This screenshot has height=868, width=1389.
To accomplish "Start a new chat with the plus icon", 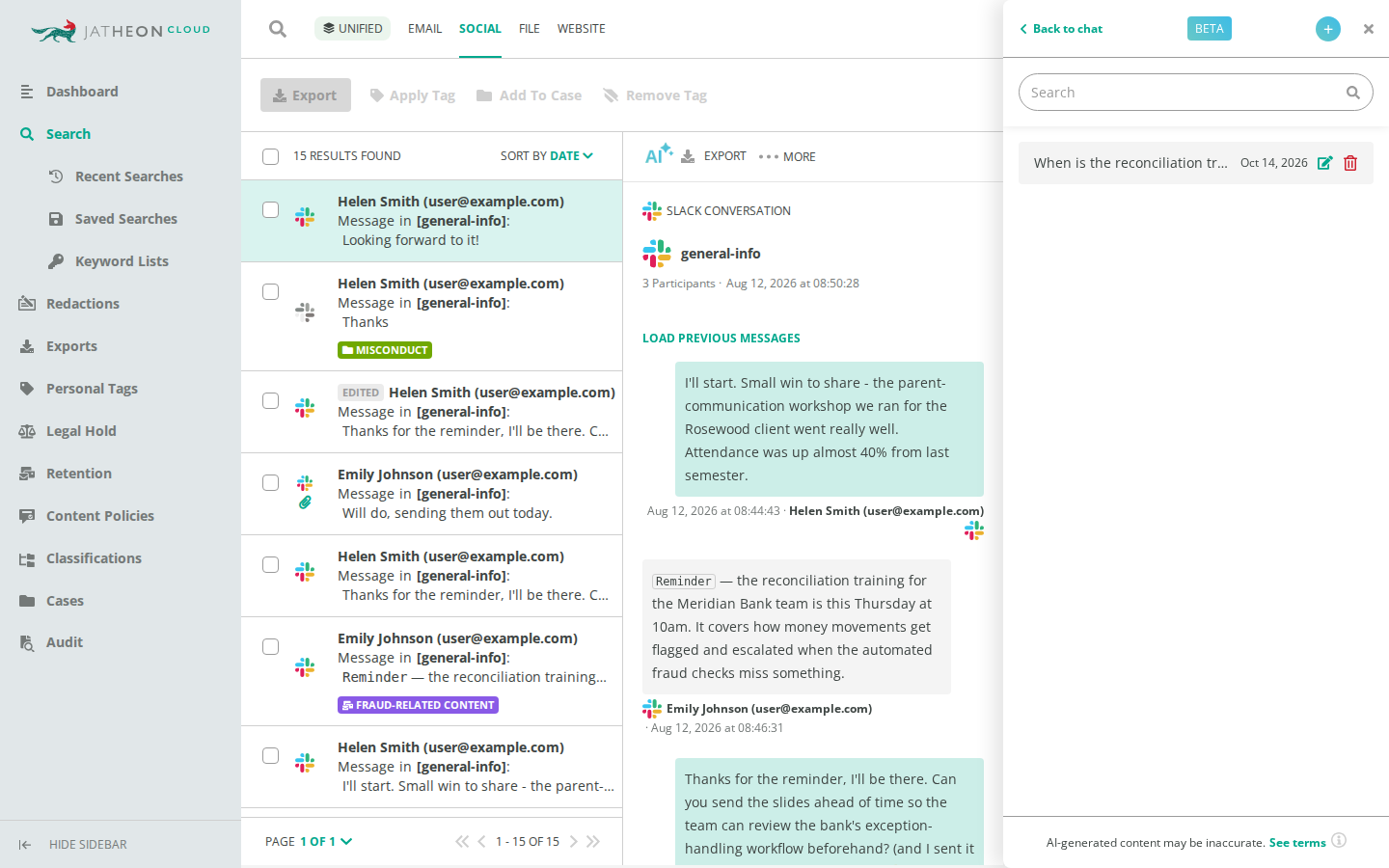I will (1328, 29).
